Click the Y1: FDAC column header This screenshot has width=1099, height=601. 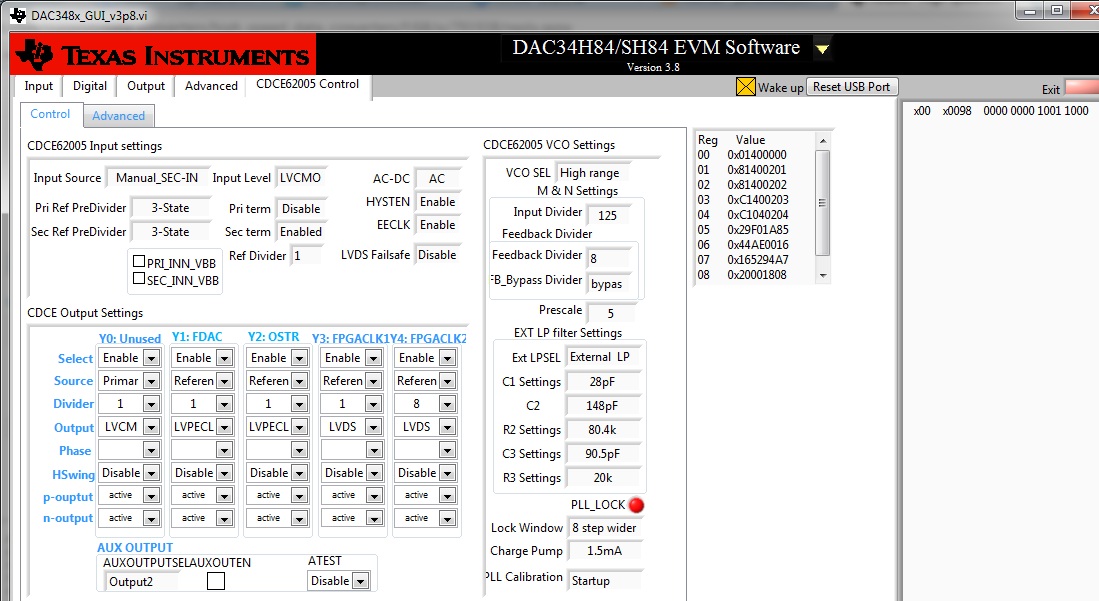[x=197, y=337]
